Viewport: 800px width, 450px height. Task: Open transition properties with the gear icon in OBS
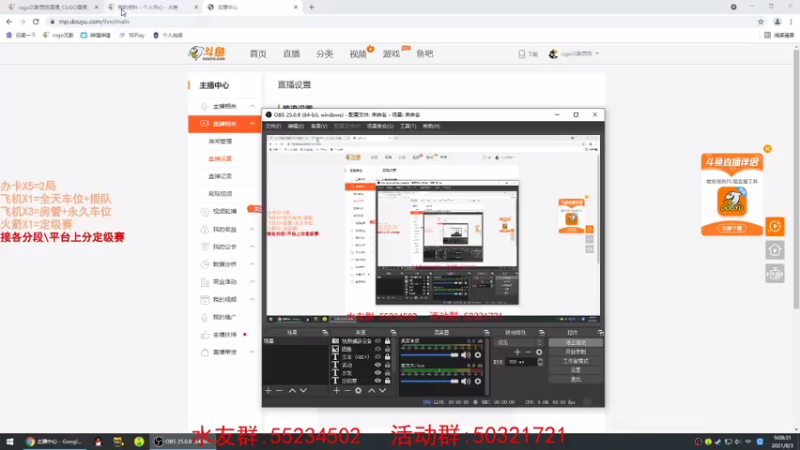539,352
